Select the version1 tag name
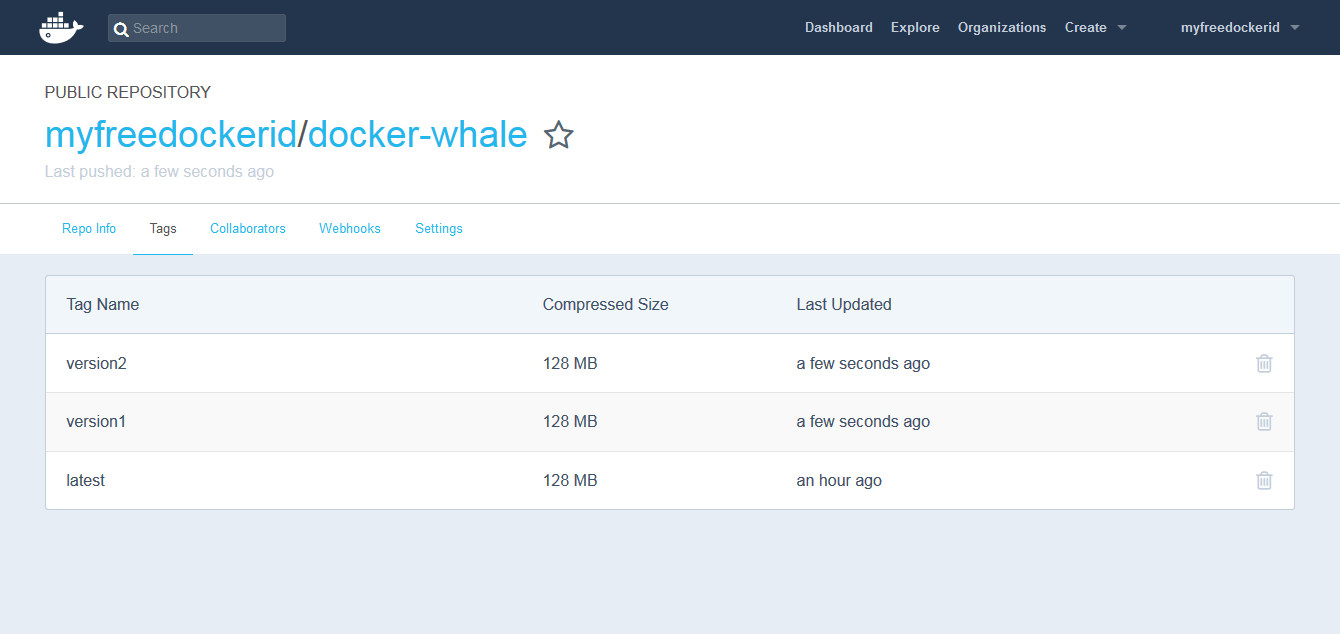 [97, 421]
